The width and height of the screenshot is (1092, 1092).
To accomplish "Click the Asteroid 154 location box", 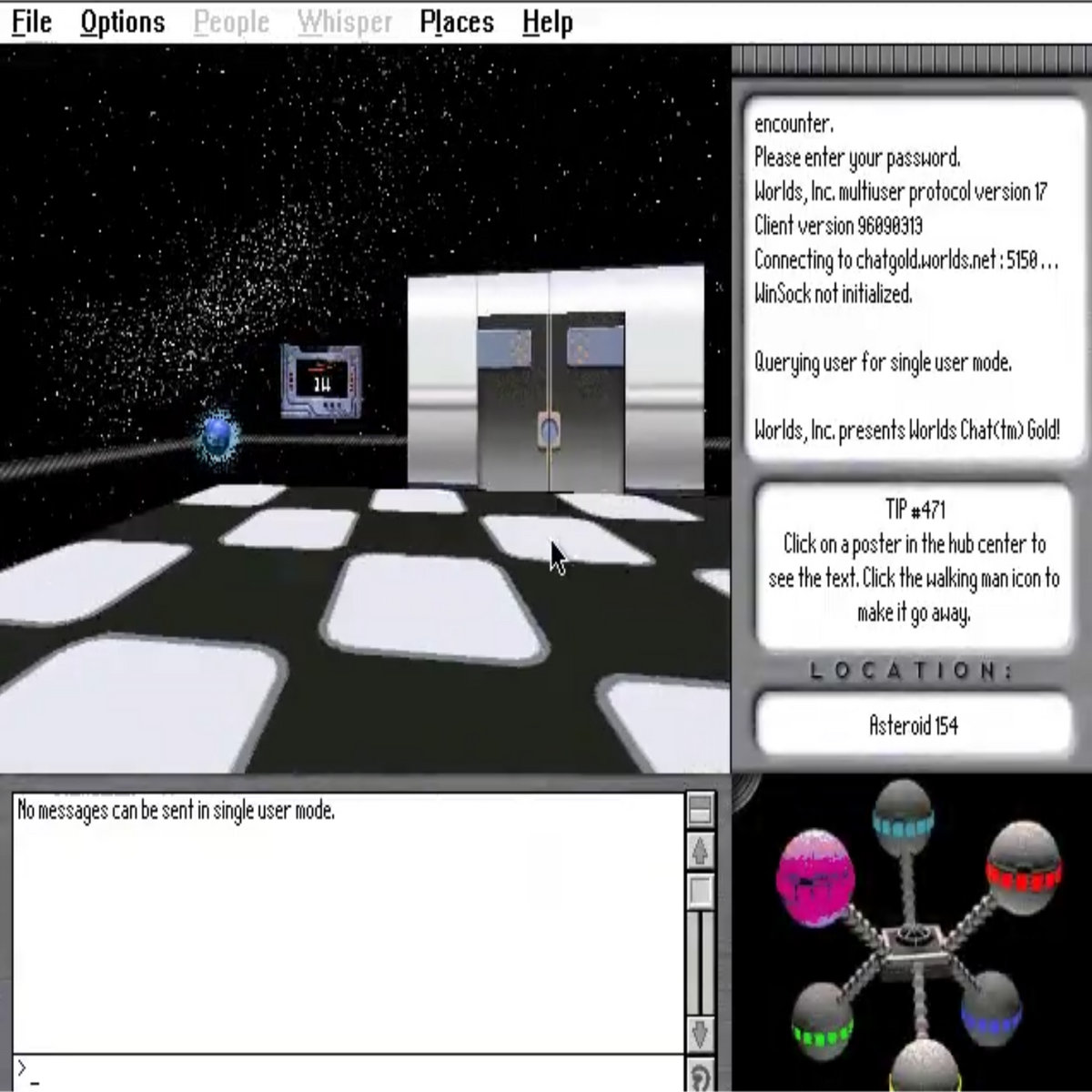I will (x=913, y=725).
